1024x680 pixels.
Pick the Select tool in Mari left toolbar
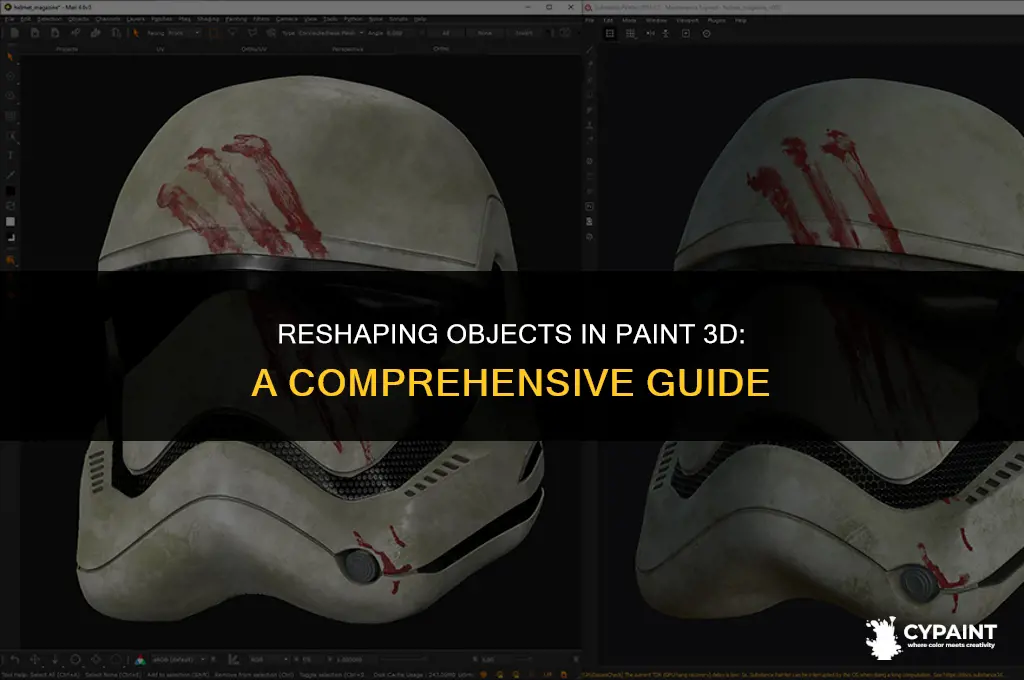point(10,57)
